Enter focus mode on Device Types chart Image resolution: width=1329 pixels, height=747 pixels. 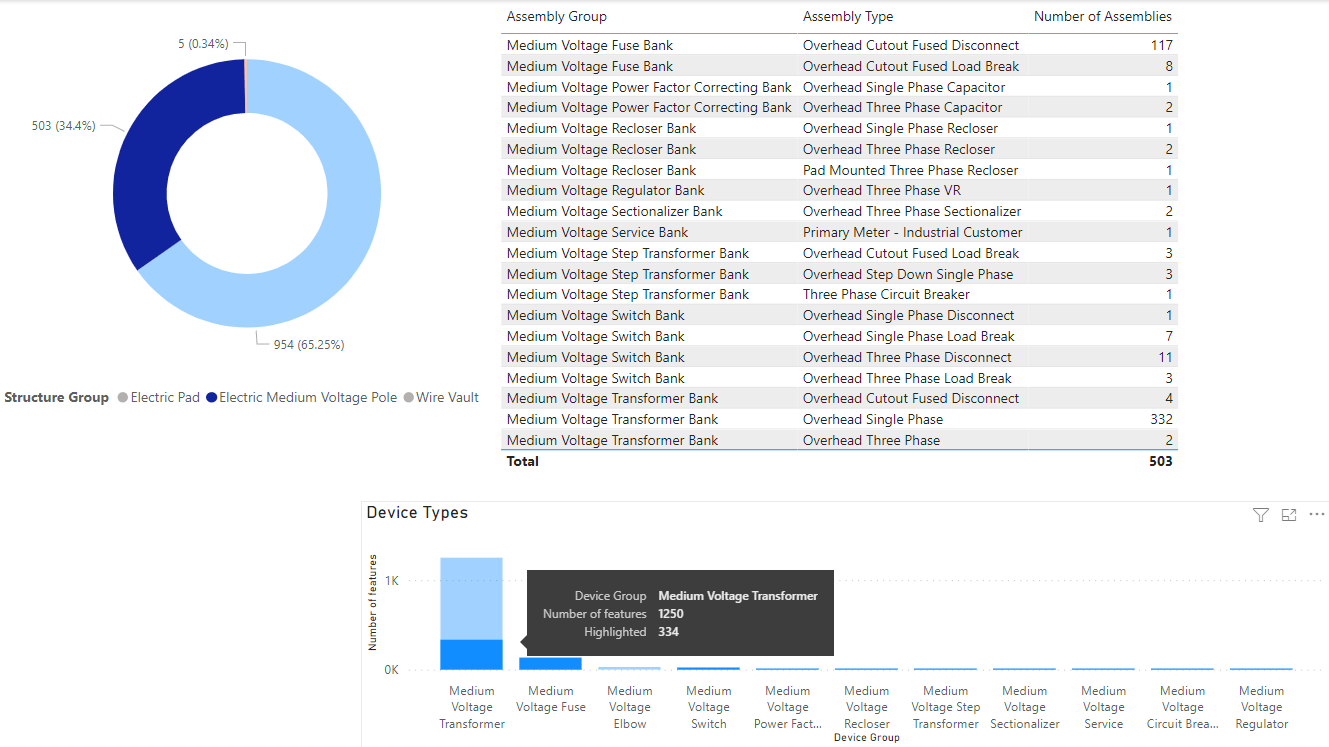pyautogui.click(x=1288, y=514)
